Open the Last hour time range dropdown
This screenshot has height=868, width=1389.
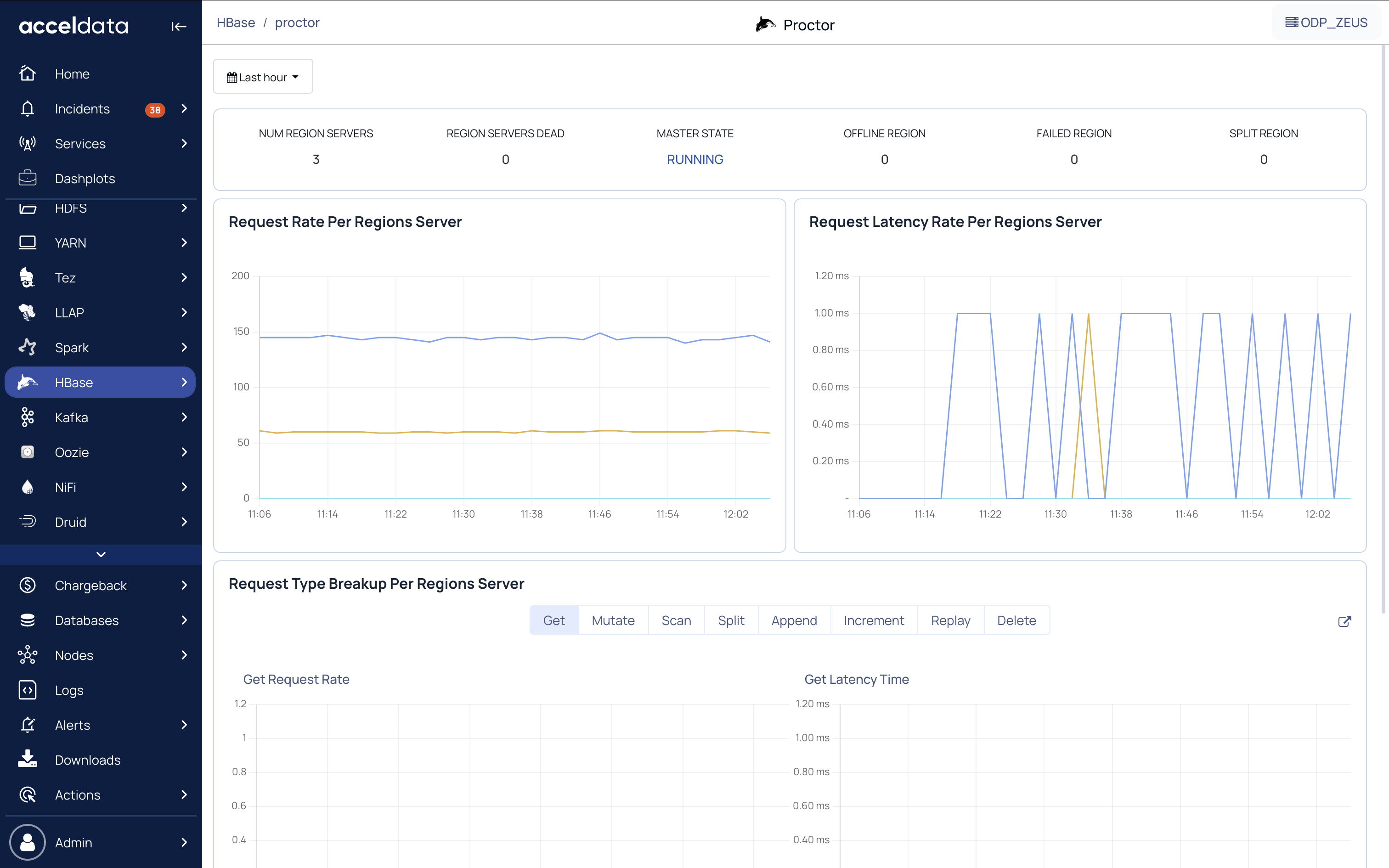pyautogui.click(x=263, y=77)
